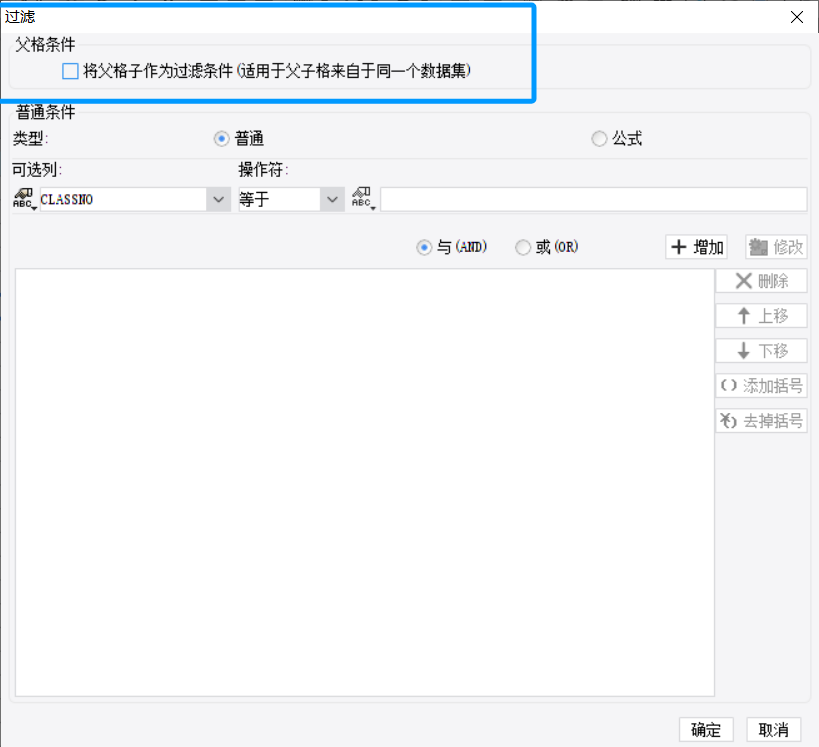The image size is (819, 747).
Task: Choose the 与 (AND) radio option
Action: (x=424, y=247)
